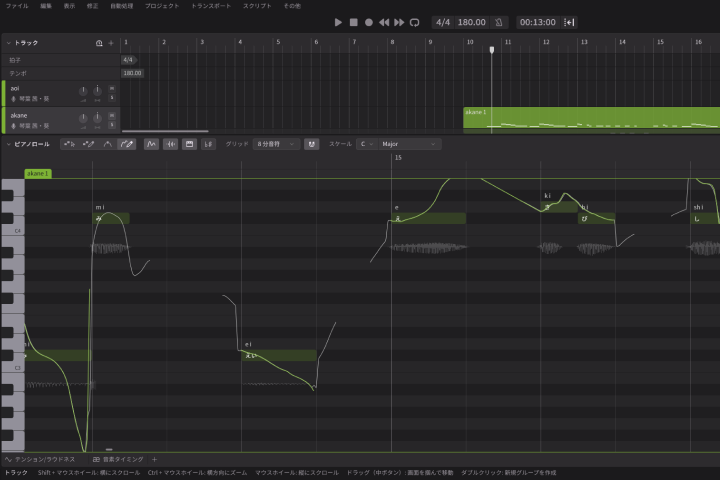
Task: Add a parameter panel with plus icon
Action: tap(154, 459)
